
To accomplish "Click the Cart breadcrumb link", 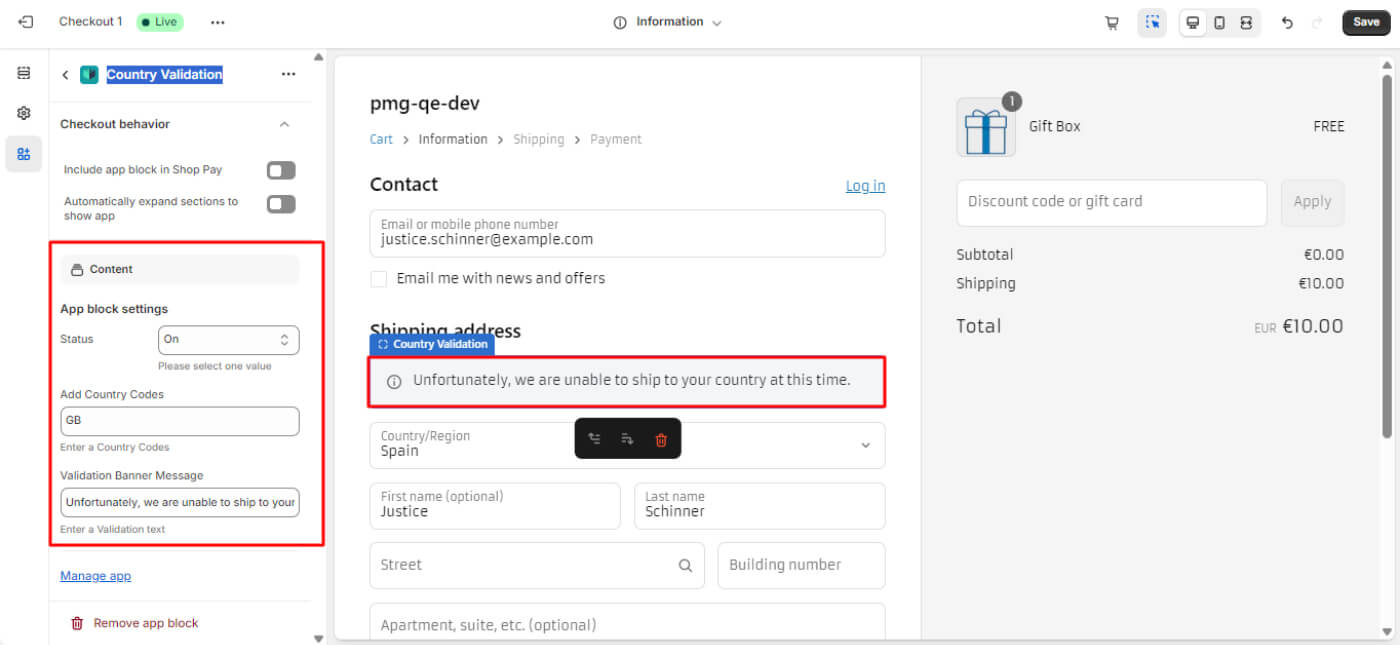I will pyautogui.click(x=381, y=139).
